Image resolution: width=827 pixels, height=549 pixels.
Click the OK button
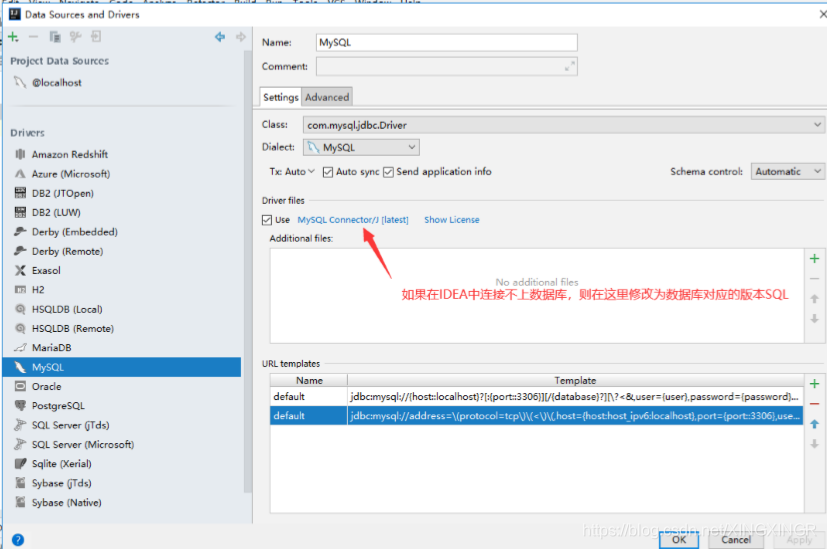(679, 540)
